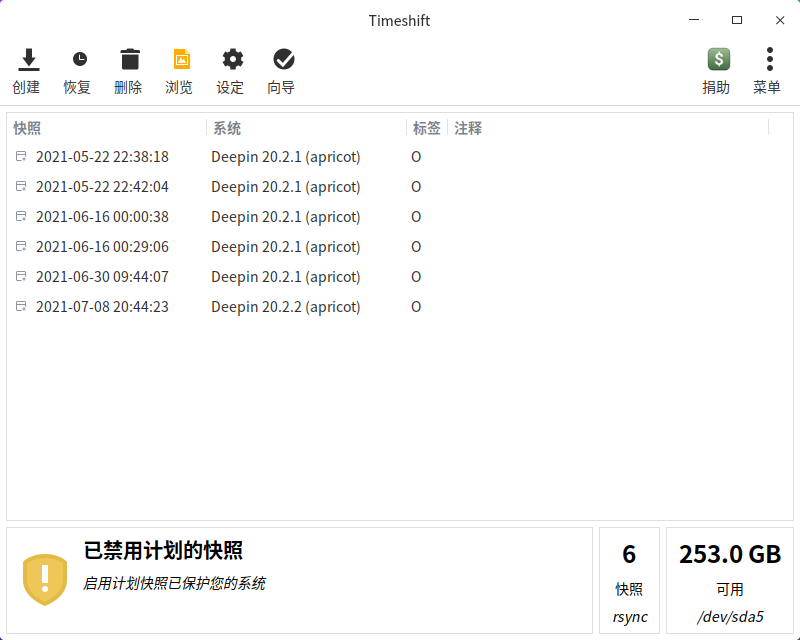Select snapshot icon for 2021-06-30 09:44:07
Screen dimensions: 800x640
[x=21, y=276]
